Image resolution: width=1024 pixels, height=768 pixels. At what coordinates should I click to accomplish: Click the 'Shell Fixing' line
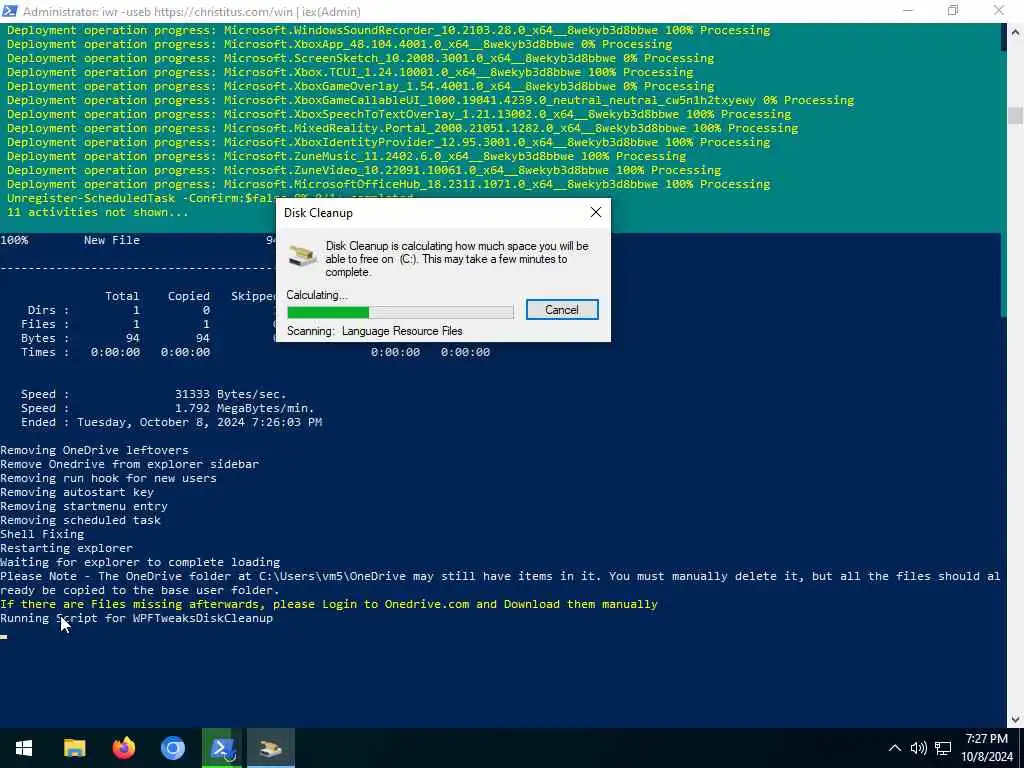pos(42,534)
